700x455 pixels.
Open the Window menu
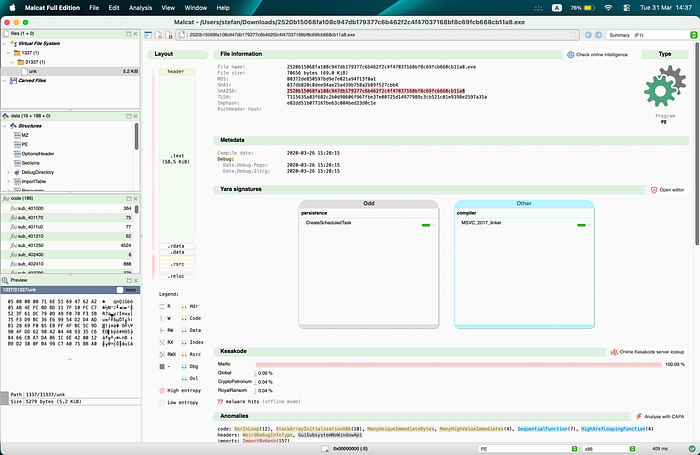pos(196,8)
